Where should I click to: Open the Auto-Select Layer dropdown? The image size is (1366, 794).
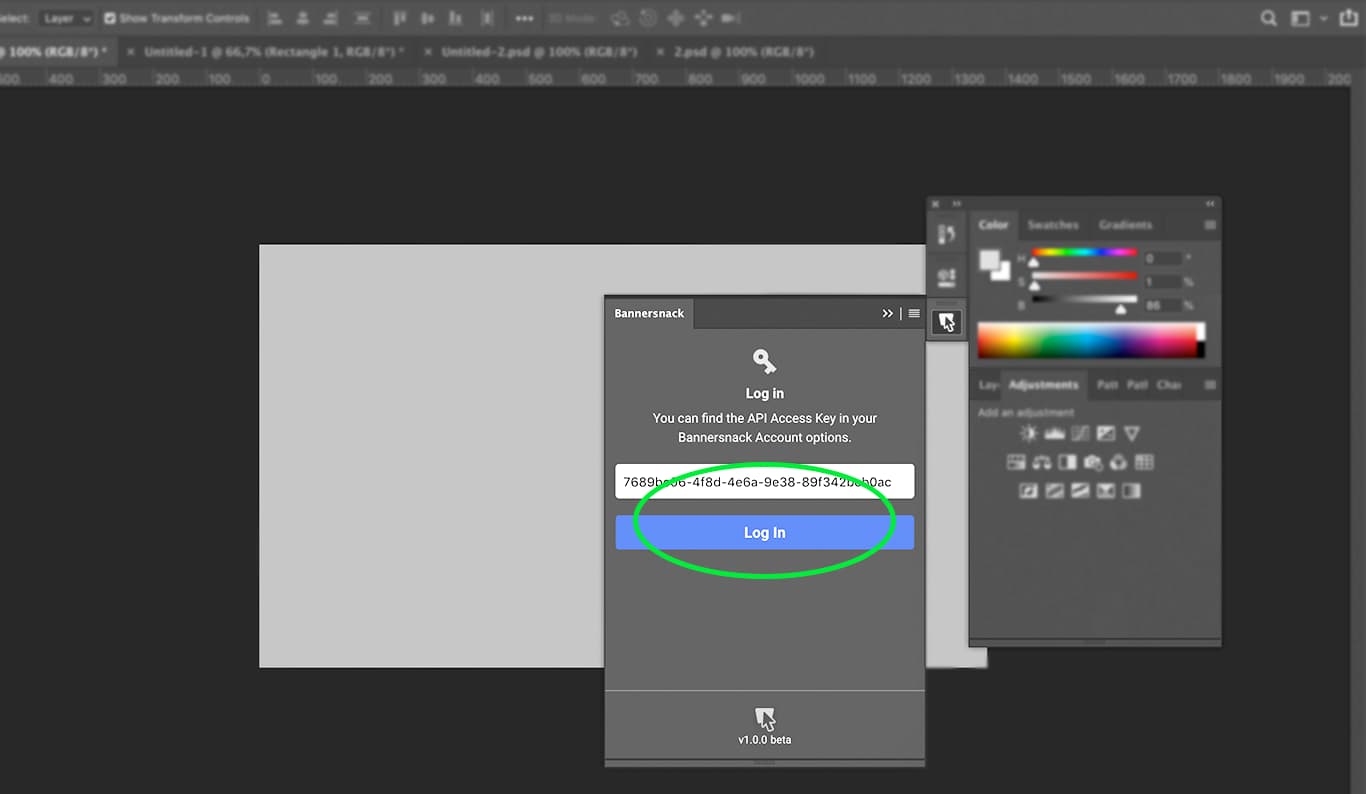pyautogui.click(x=67, y=18)
